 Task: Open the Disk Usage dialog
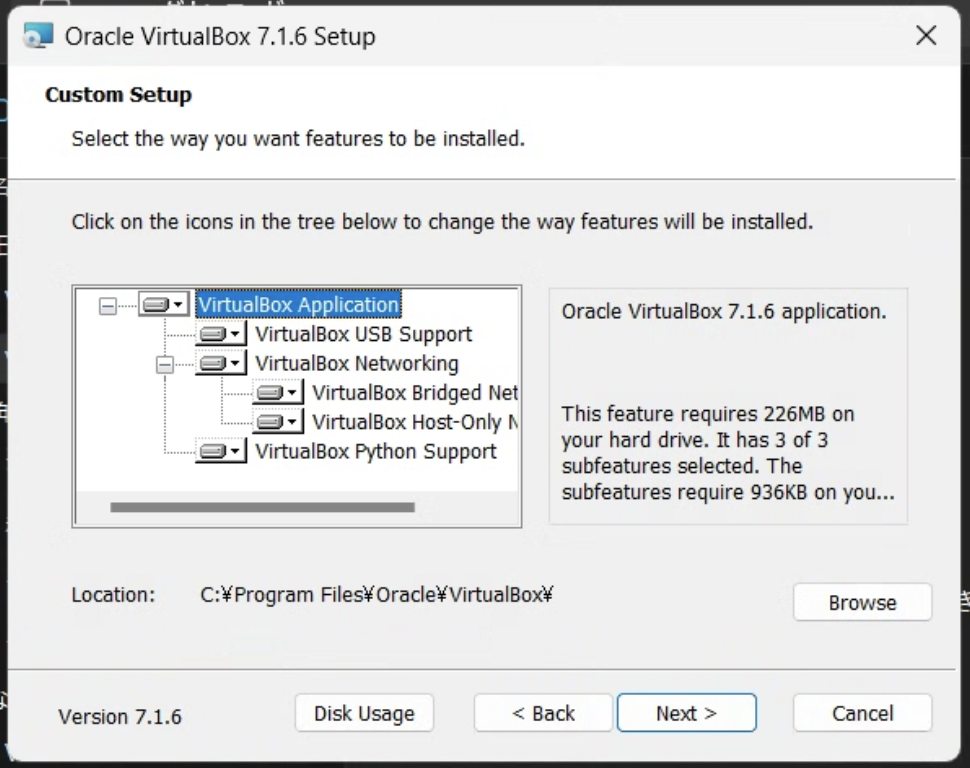coord(364,713)
